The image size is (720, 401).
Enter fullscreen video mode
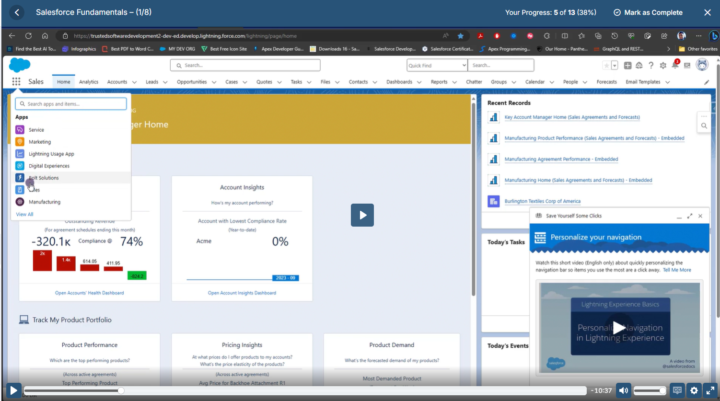[710, 390]
